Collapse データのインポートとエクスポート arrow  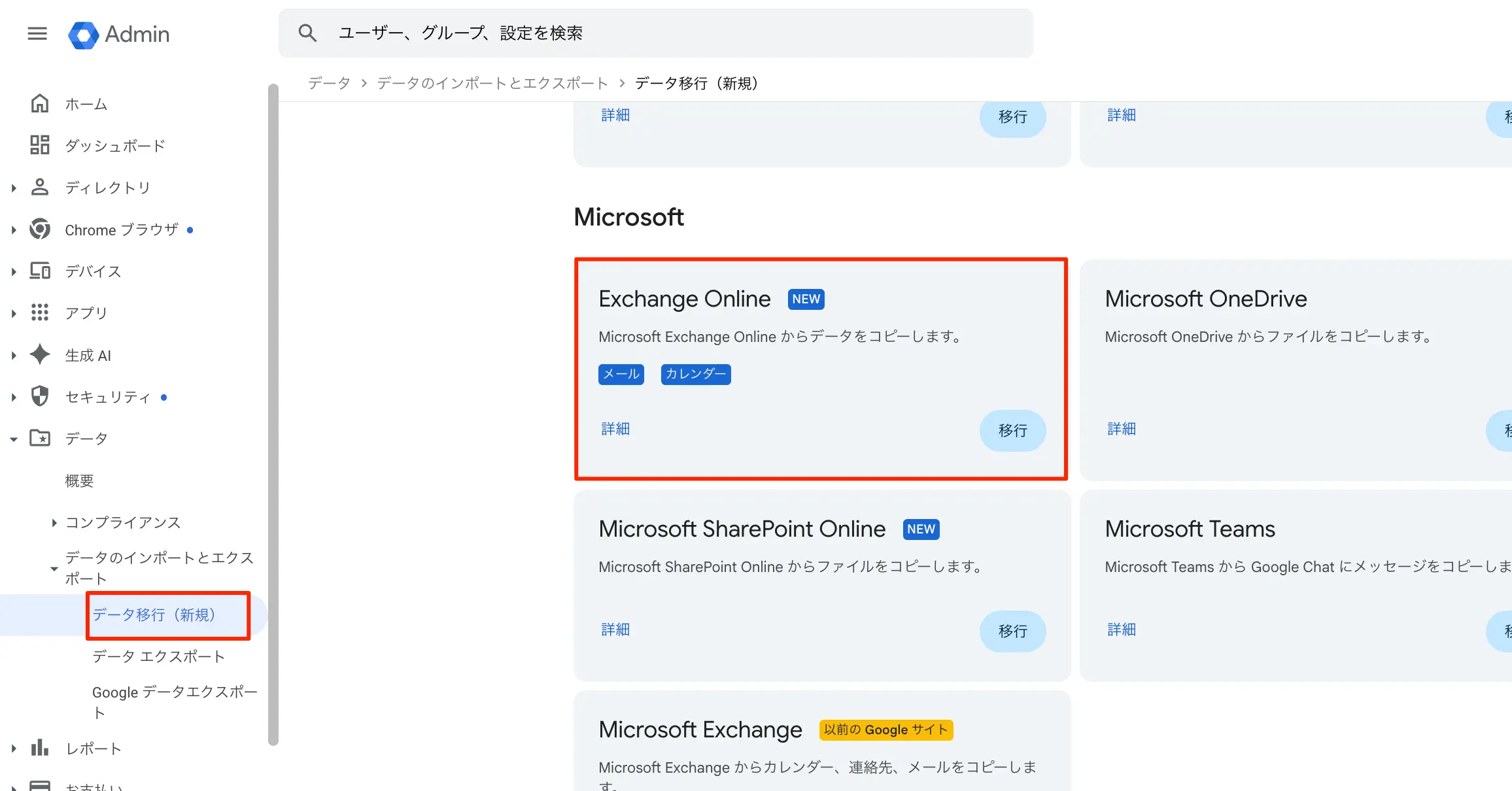(54, 569)
